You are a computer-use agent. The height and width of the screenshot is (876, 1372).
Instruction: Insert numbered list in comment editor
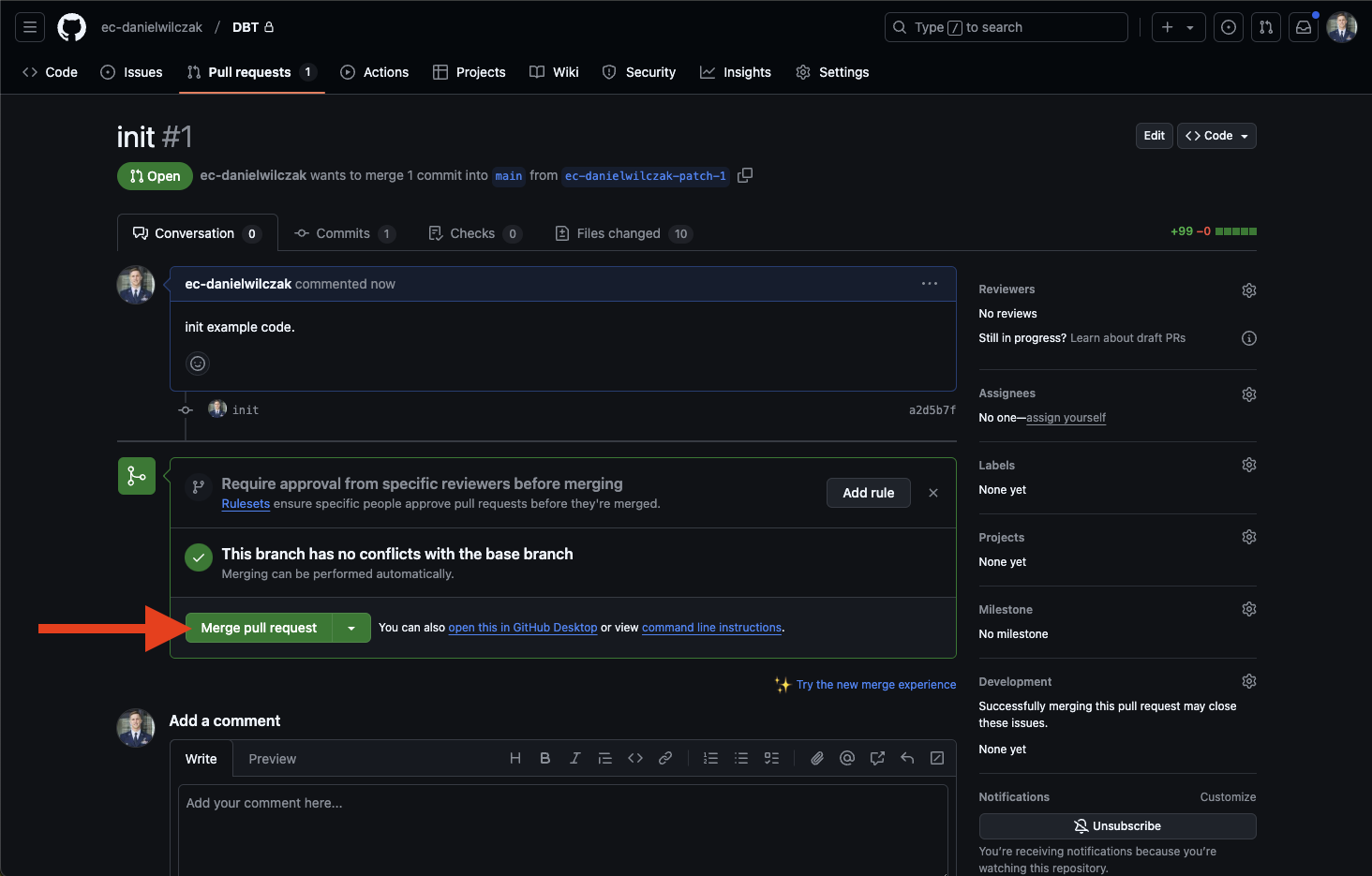711,758
